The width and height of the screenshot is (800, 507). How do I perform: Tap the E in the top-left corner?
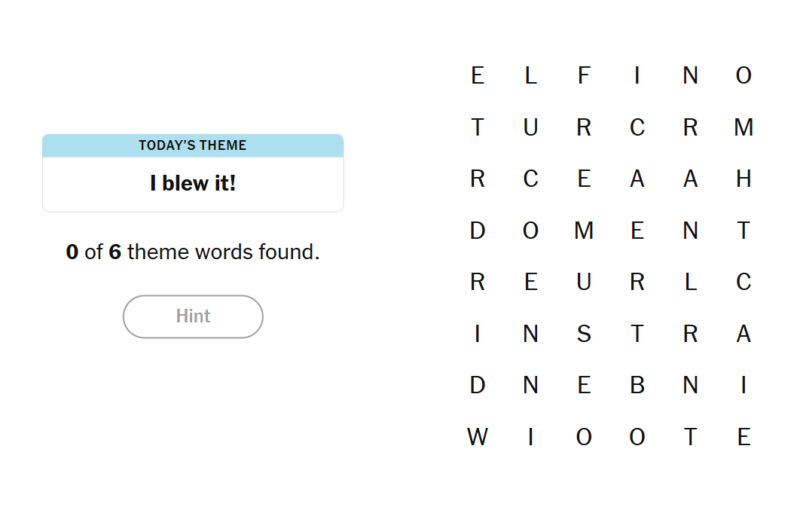coord(477,76)
